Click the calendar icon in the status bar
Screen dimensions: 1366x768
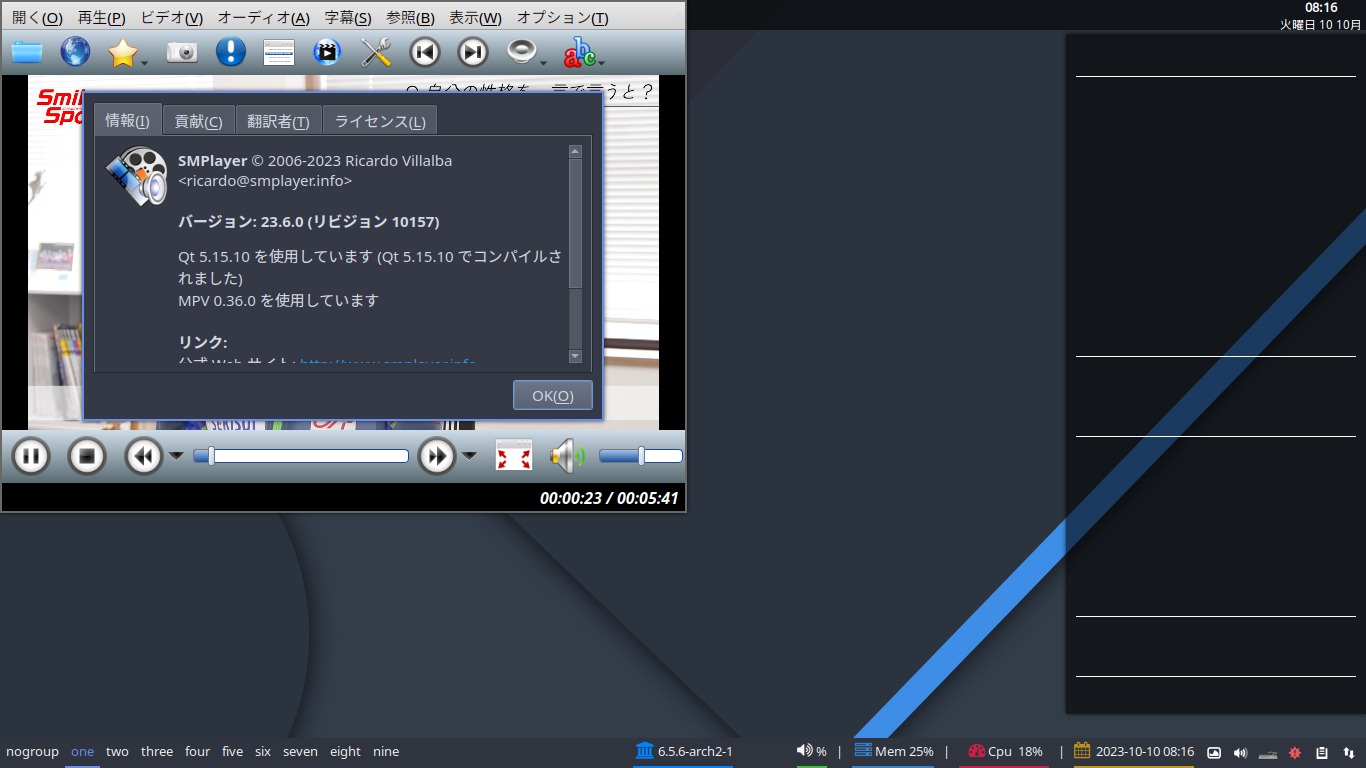point(1082,750)
